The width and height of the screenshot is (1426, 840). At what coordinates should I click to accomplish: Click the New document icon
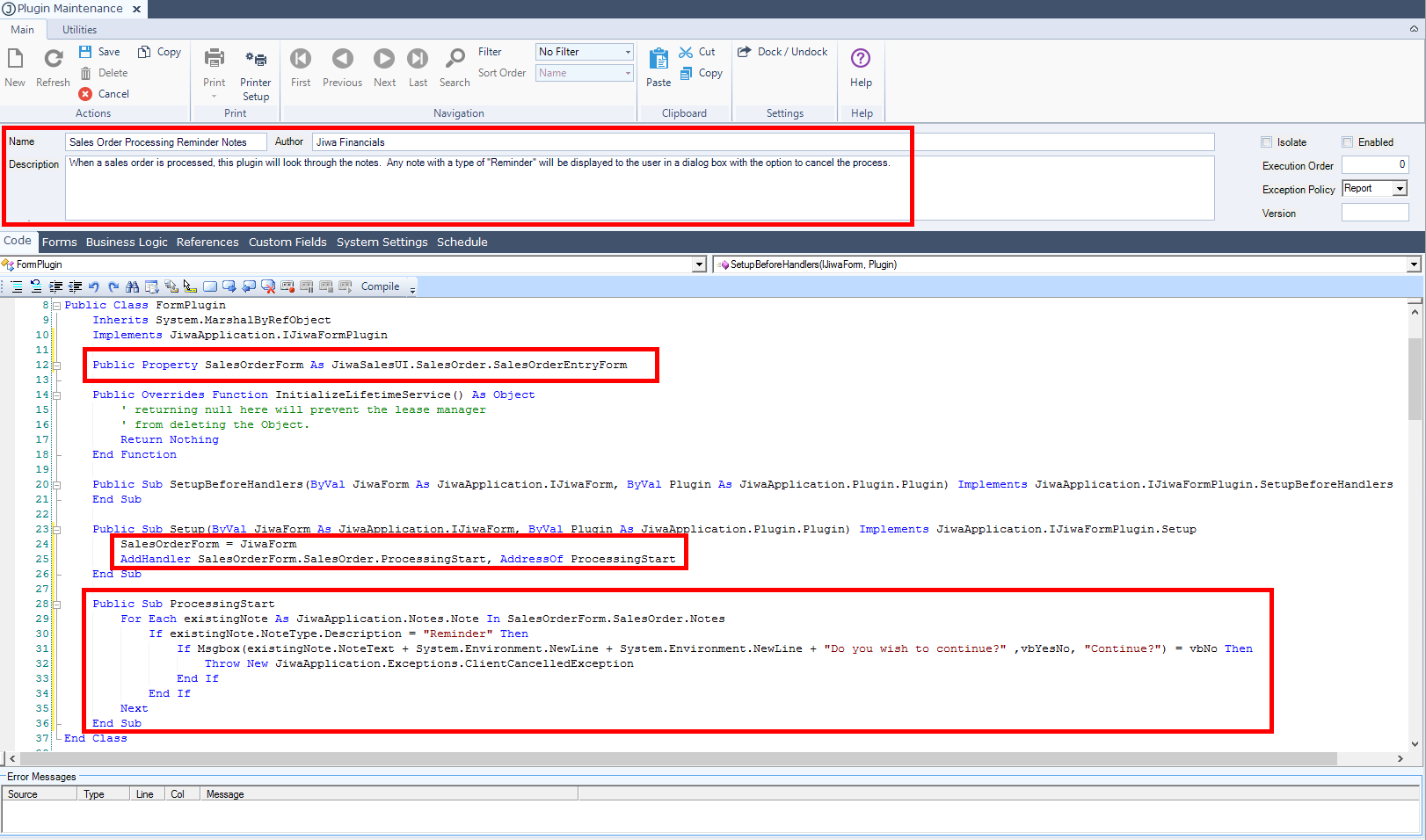(x=15, y=59)
